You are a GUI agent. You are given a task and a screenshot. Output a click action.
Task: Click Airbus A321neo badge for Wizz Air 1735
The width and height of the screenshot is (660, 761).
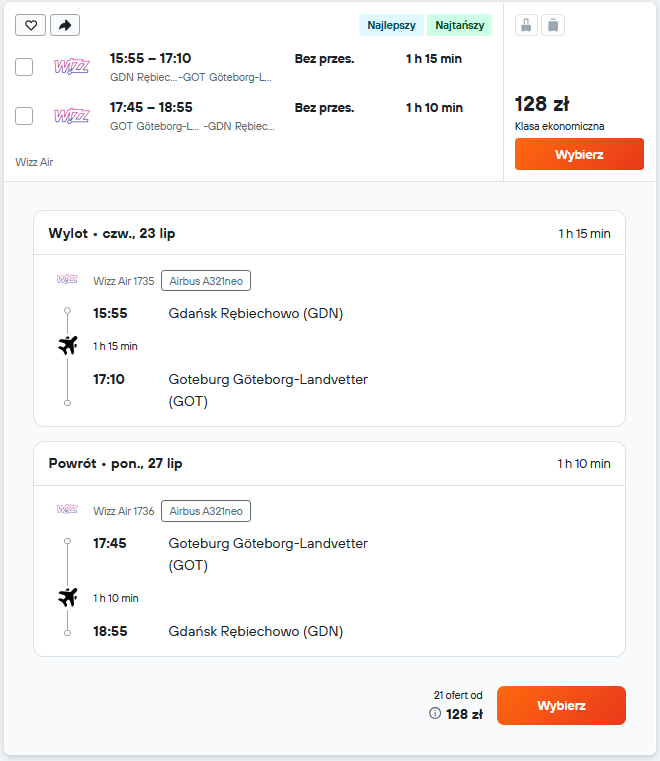pyautogui.click(x=206, y=281)
